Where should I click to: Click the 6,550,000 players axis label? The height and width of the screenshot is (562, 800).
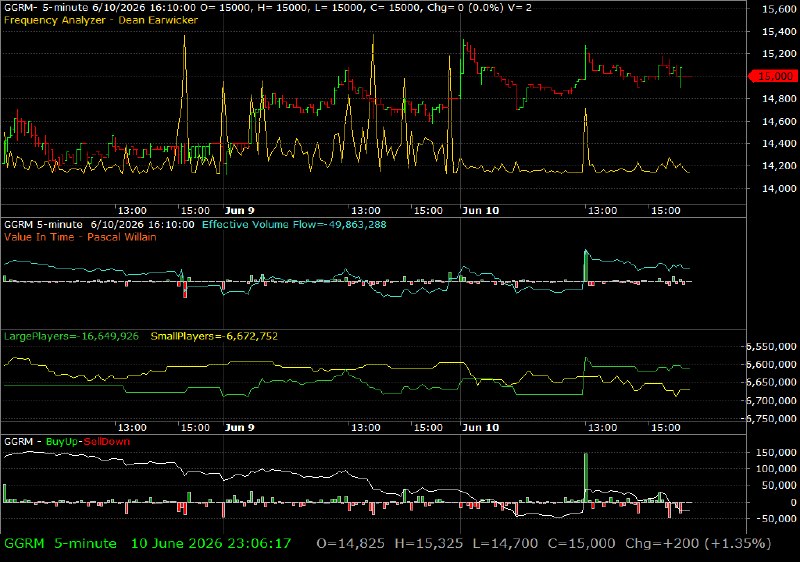[x=771, y=346]
